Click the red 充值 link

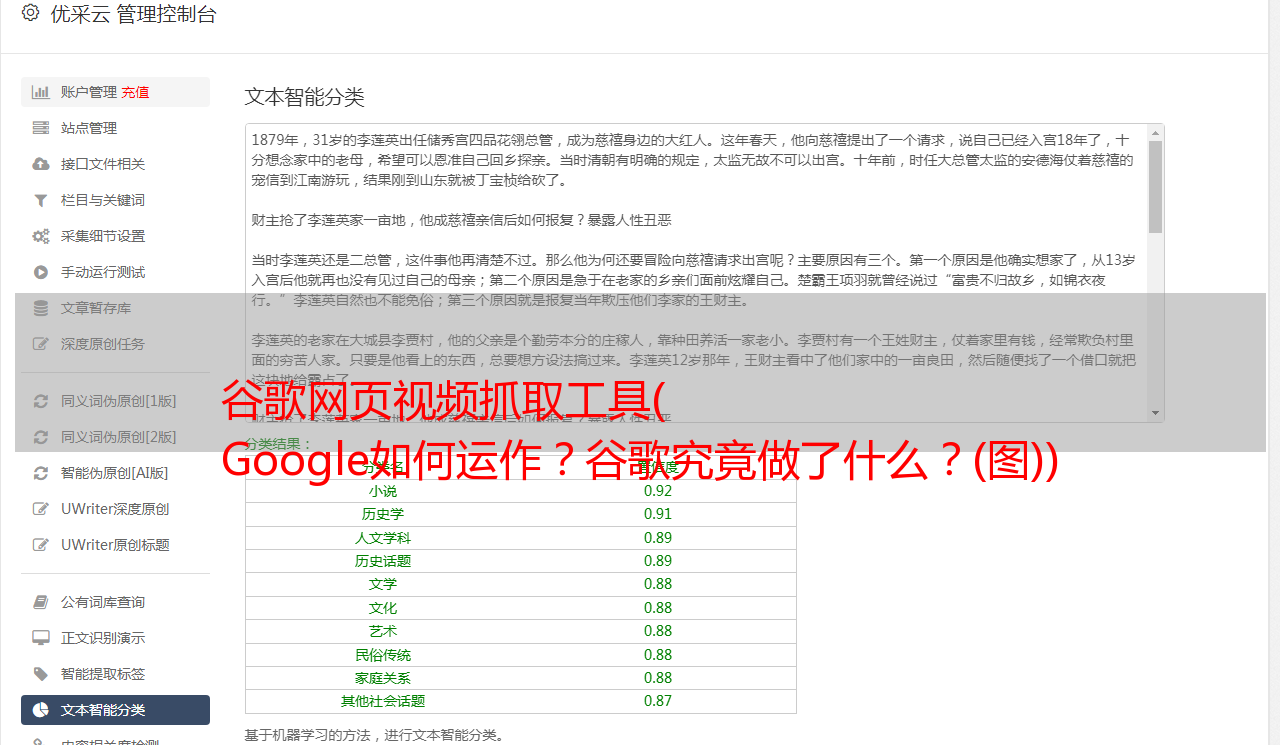coord(135,92)
